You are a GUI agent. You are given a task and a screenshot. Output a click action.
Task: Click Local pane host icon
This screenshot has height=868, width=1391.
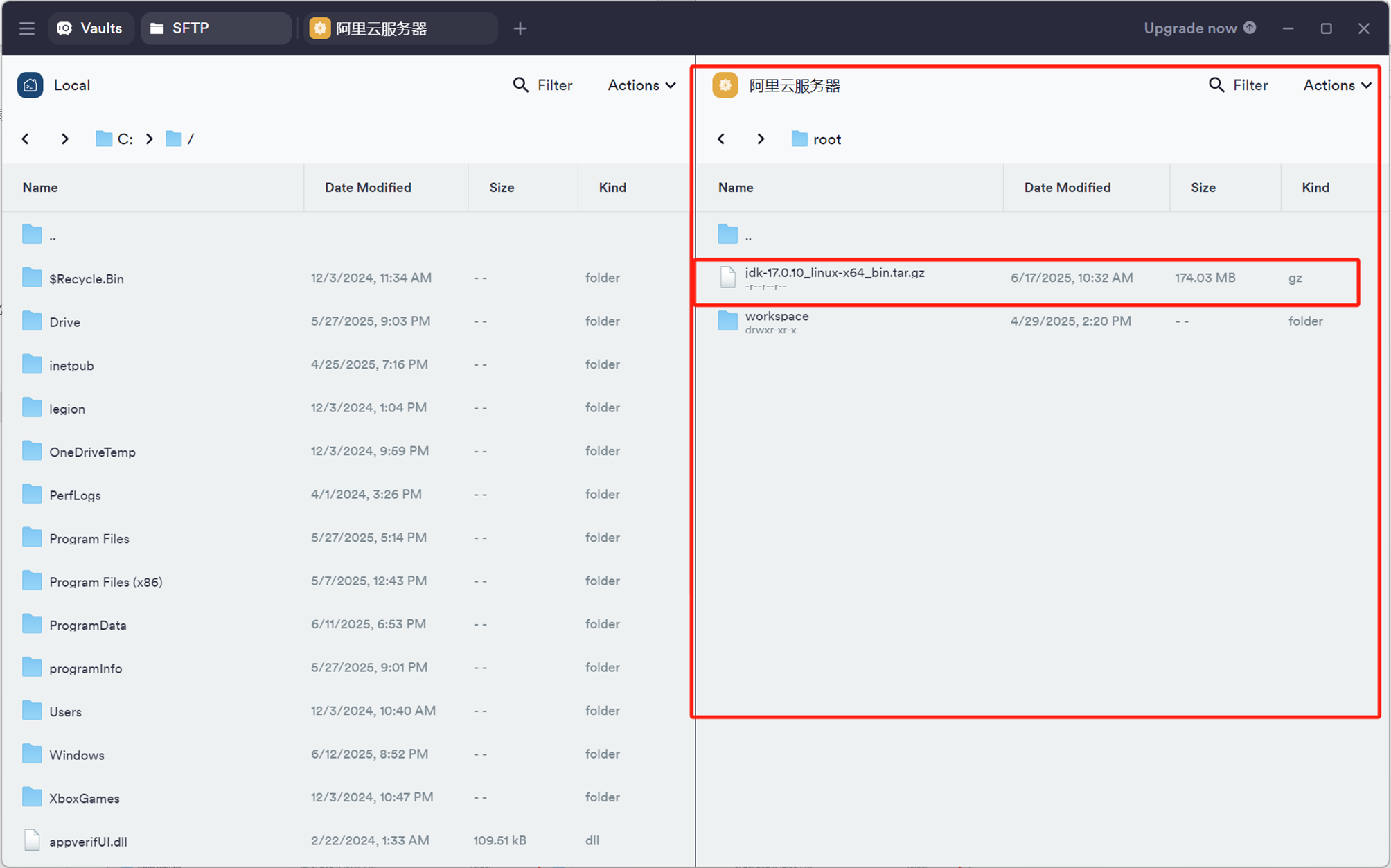30,85
